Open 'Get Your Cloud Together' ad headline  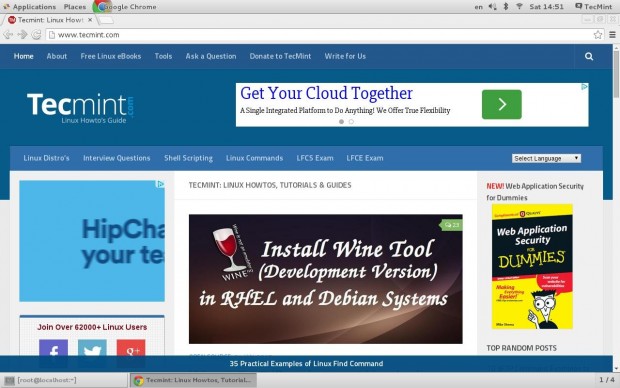(x=326, y=93)
